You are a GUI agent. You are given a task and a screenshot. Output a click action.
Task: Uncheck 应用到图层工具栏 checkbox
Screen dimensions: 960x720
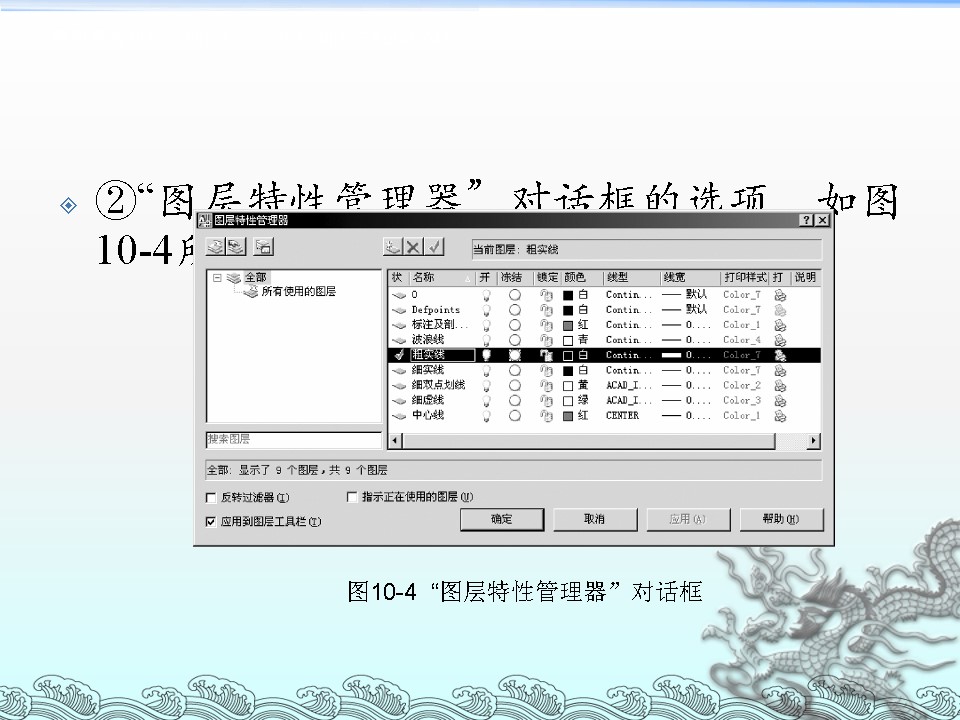(x=211, y=521)
